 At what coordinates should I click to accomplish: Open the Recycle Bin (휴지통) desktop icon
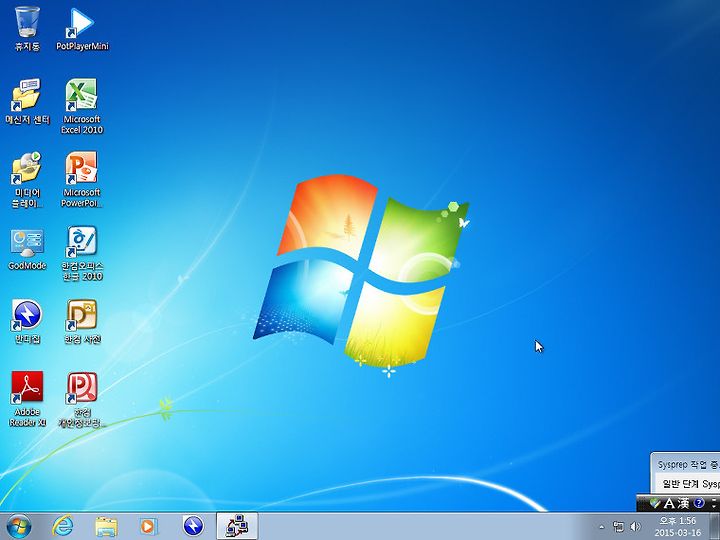click(28, 28)
